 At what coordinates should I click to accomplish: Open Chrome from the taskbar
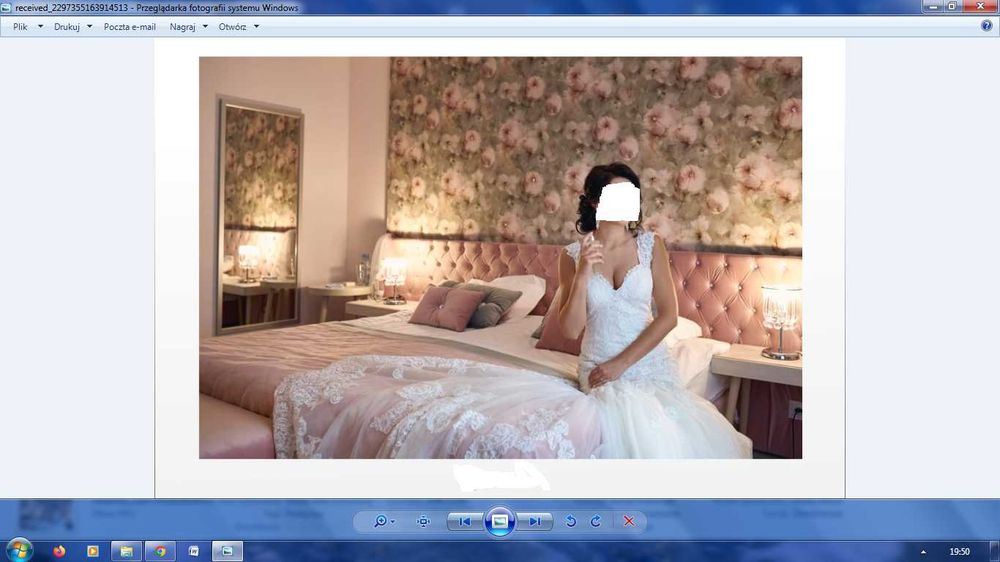point(160,551)
